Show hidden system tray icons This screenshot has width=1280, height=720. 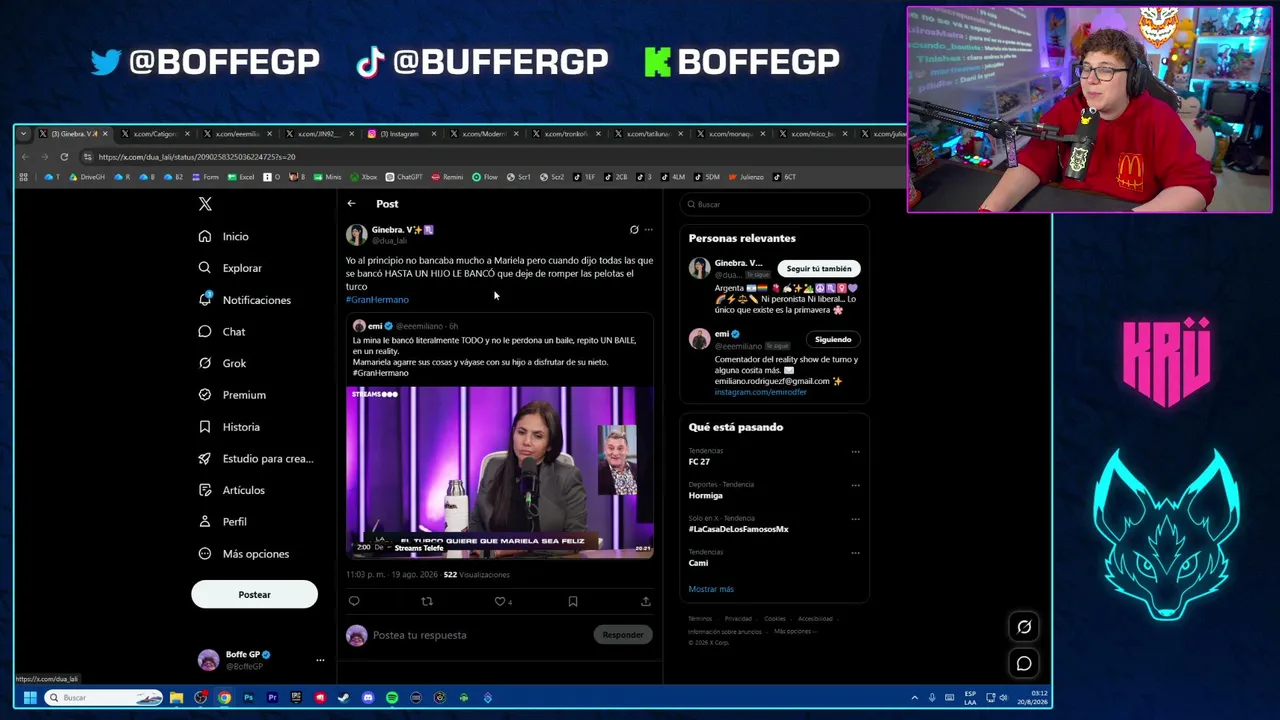914,698
